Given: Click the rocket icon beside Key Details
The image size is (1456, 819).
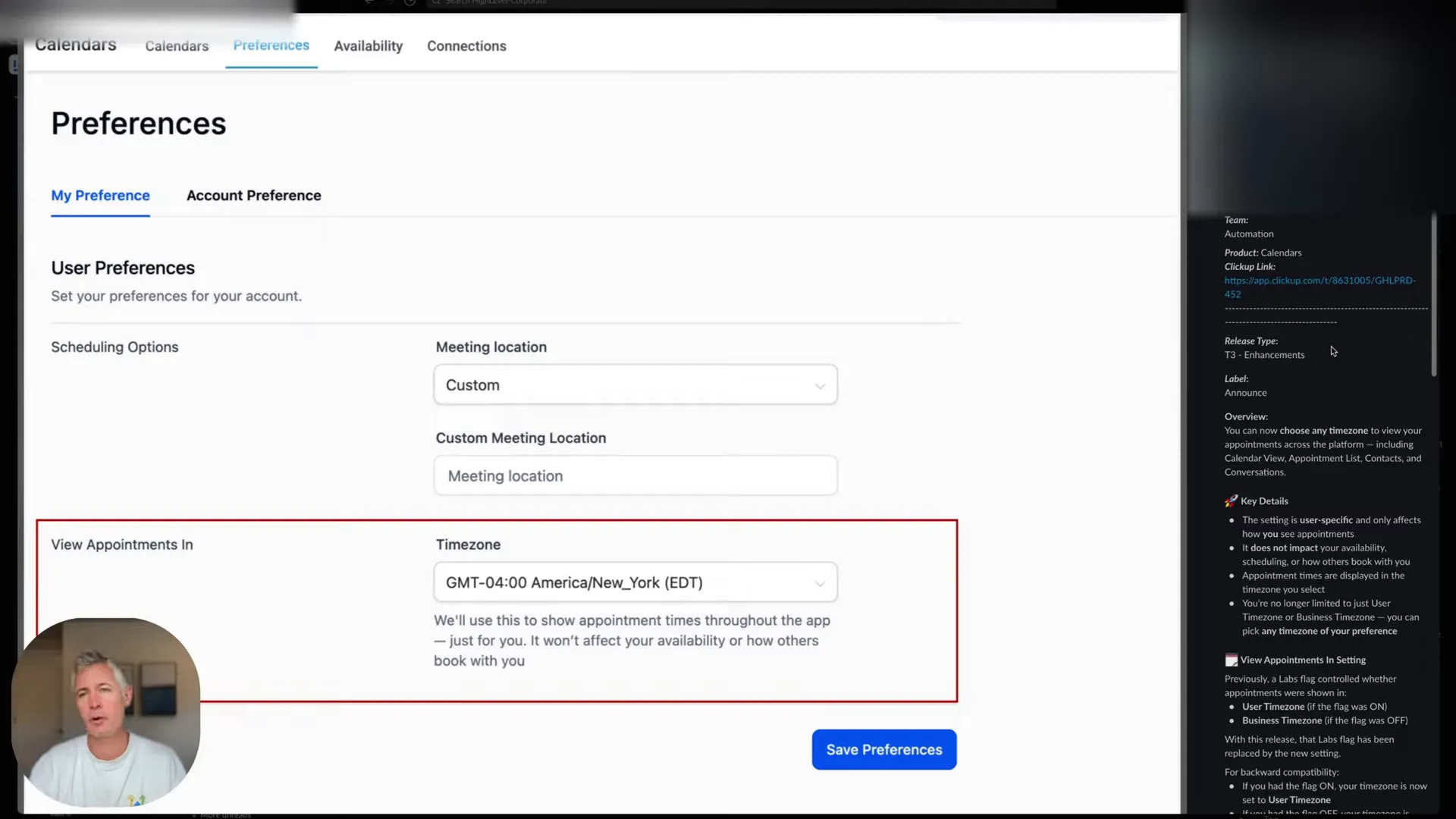Looking at the screenshot, I should (x=1231, y=501).
